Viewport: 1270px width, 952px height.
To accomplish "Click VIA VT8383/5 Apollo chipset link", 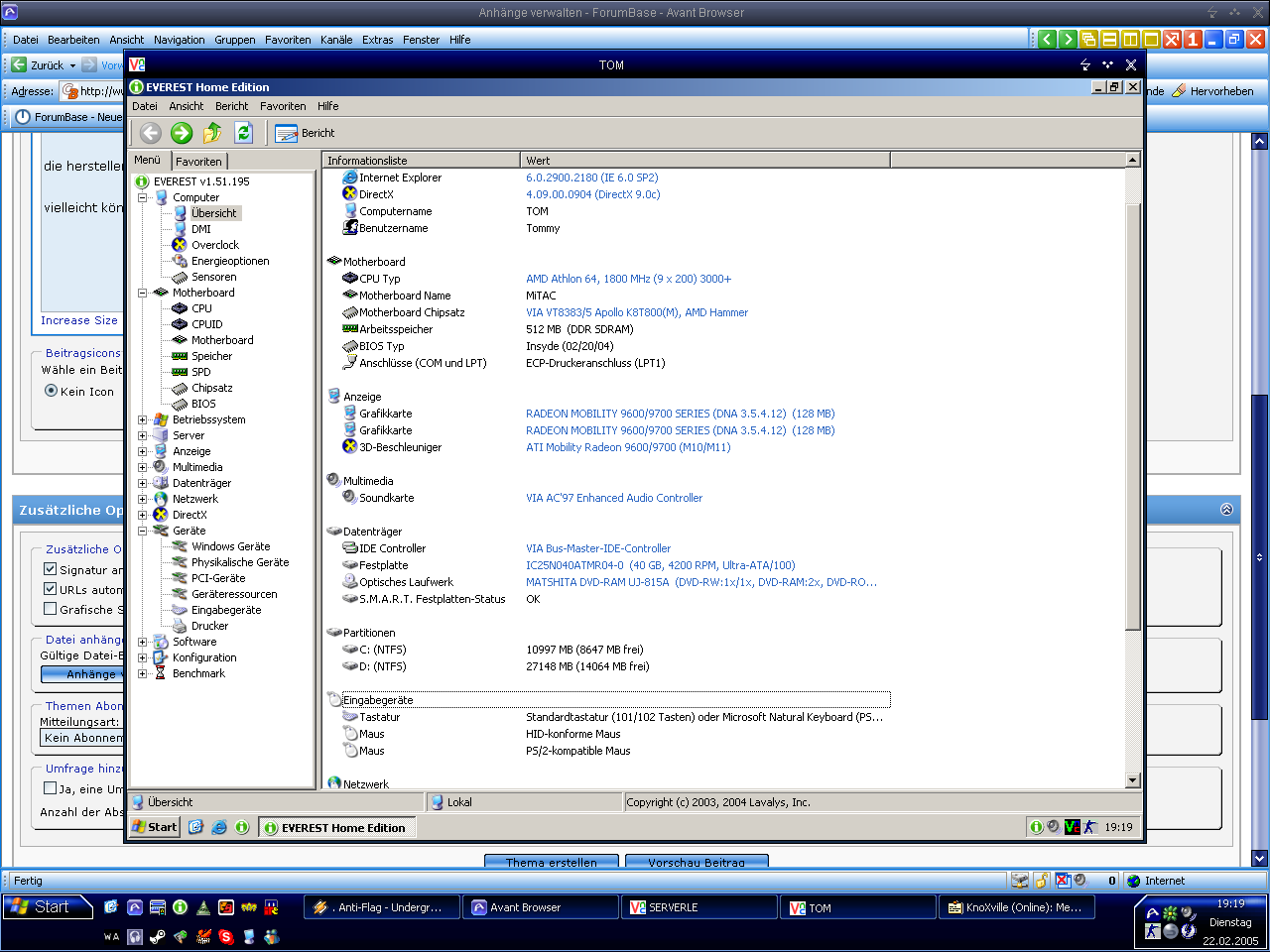I will click(637, 312).
